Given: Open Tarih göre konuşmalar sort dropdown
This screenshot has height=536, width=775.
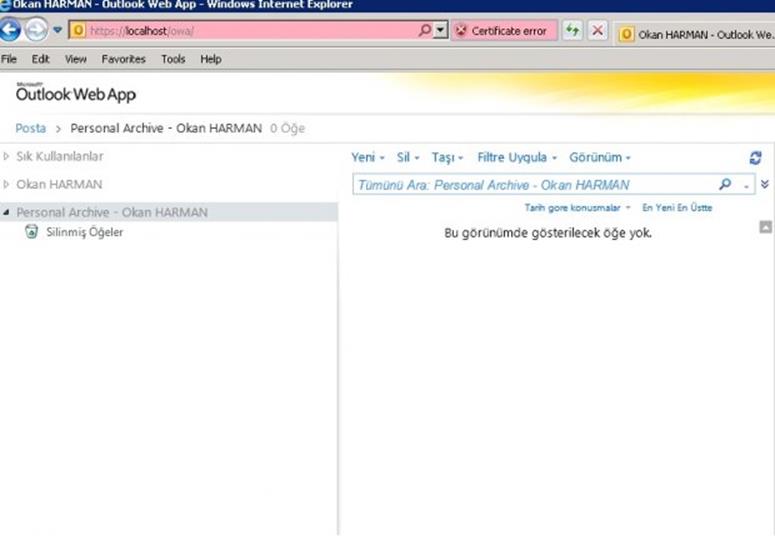Looking at the screenshot, I should point(577,208).
